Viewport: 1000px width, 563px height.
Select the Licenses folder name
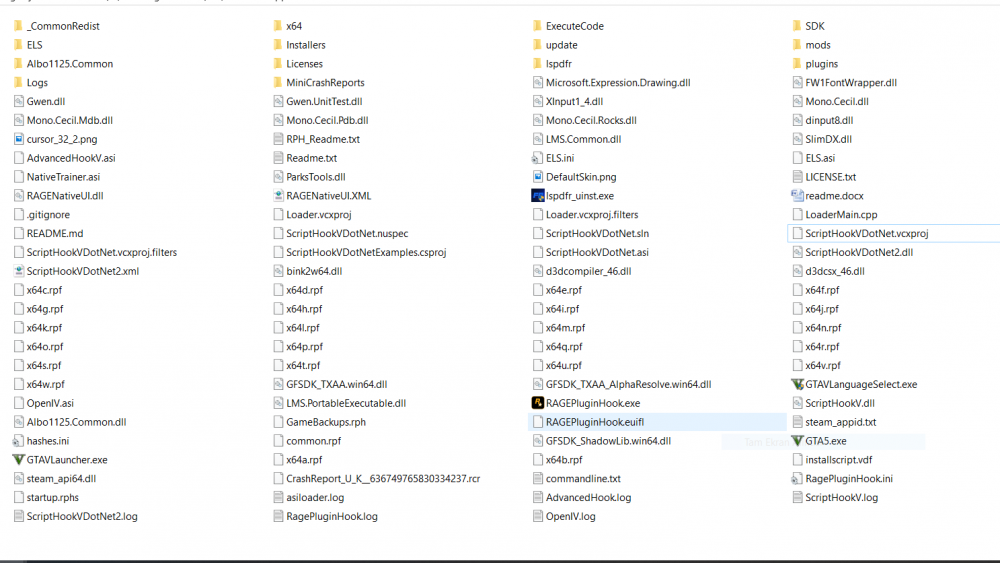click(304, 64)
